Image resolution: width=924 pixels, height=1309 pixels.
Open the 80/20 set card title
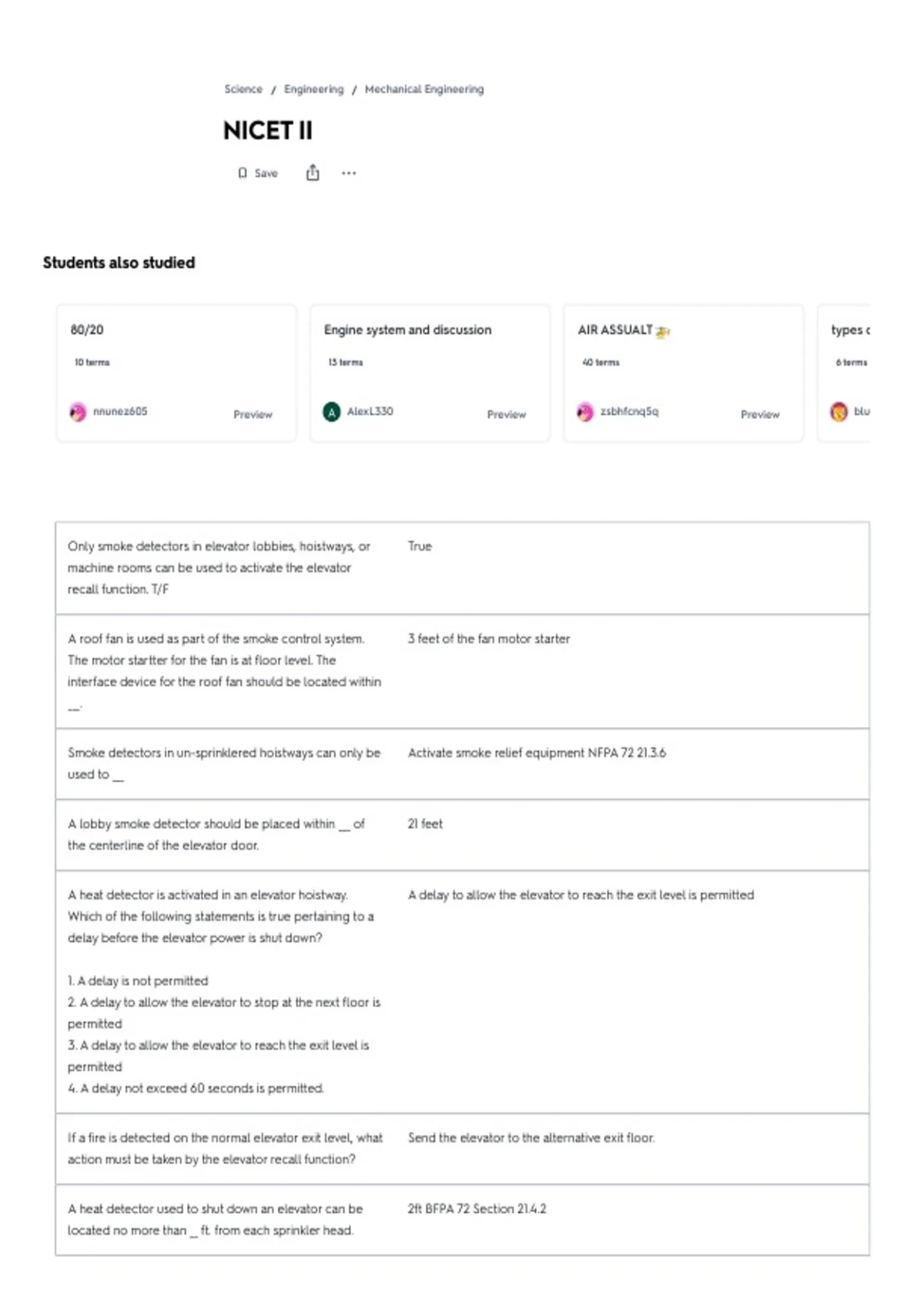tap(87, 330)
